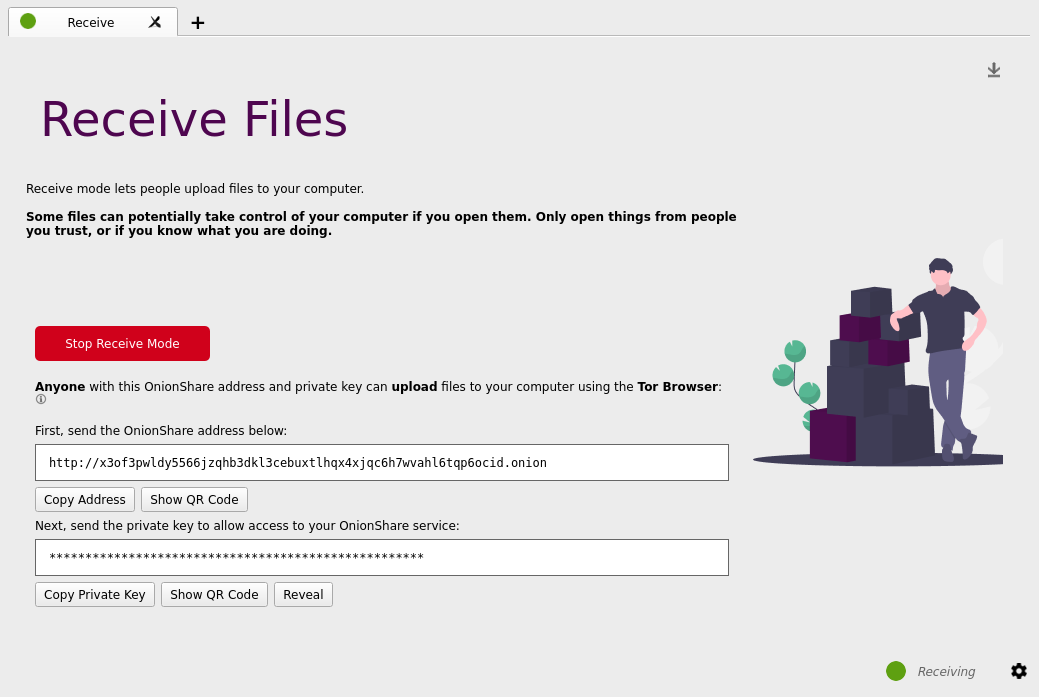
Task: Show QR Code for the OnionShare address
Action: point(194,499)
